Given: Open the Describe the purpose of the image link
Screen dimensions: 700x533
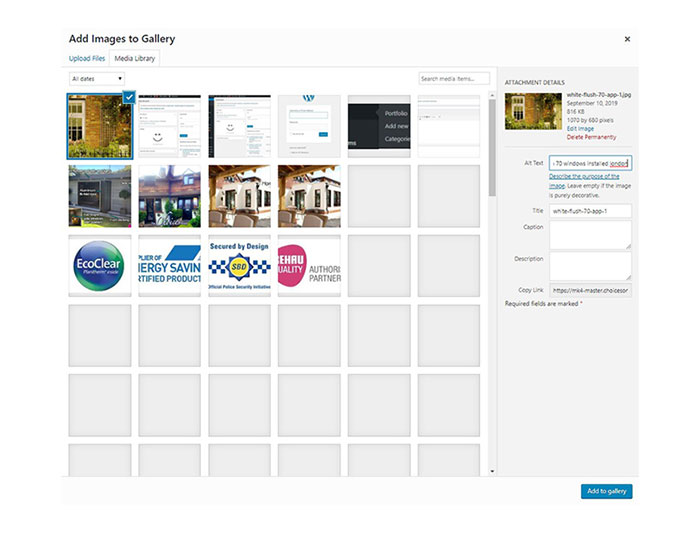Looking at the screenshot, I should tap(584, 180).
